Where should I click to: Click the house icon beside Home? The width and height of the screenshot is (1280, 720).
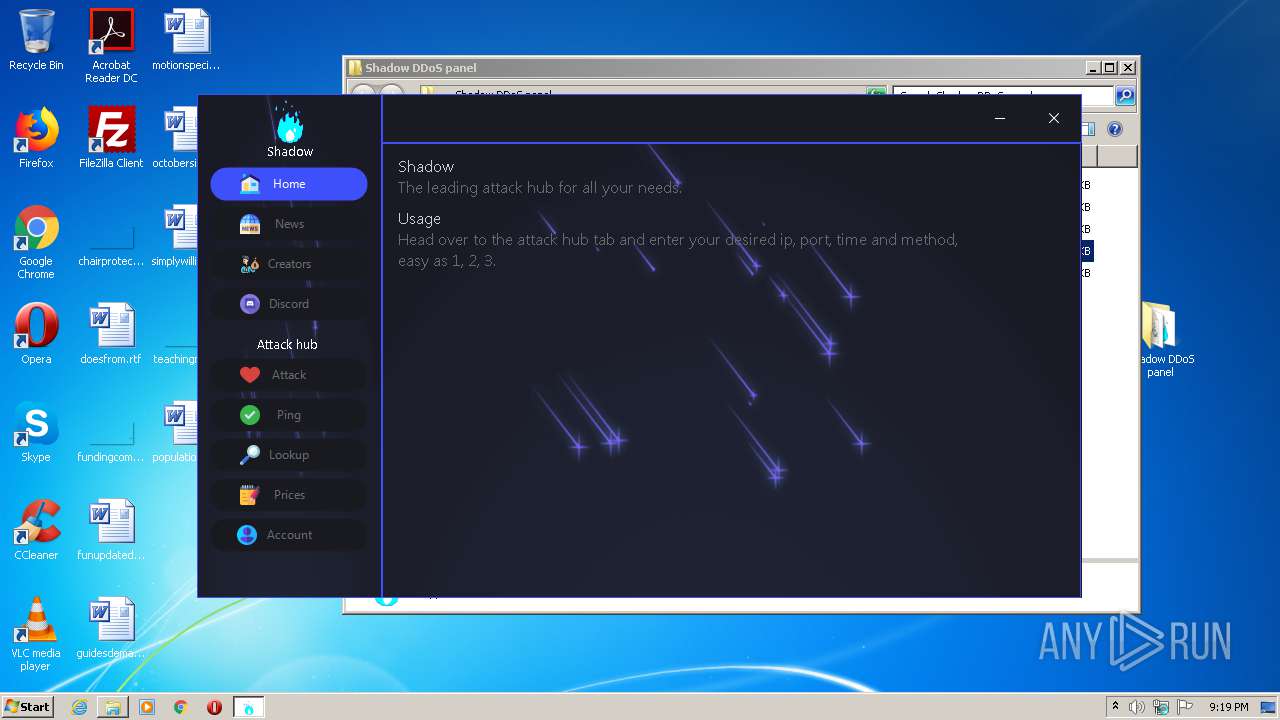point(250,184)
